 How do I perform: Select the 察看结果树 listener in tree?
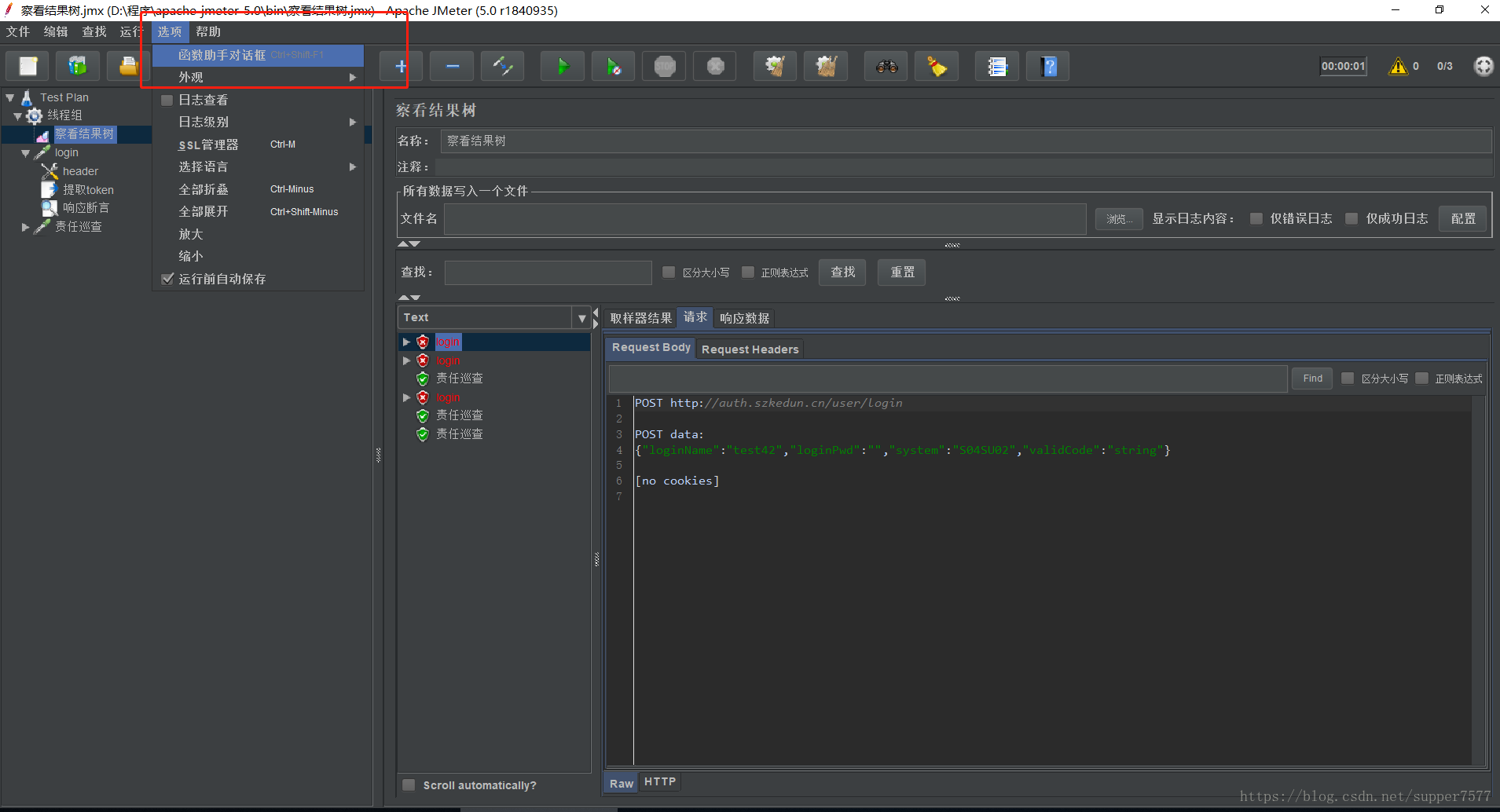coord(84,134)
